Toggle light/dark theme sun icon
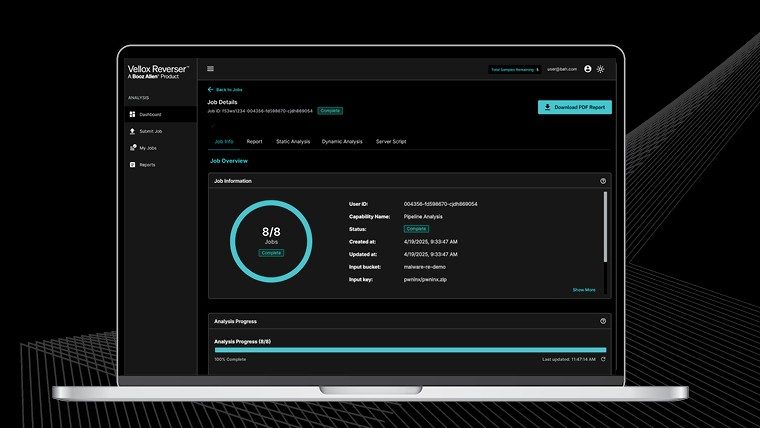This screenshot has width=760, height=428. [x=601, y=69]
